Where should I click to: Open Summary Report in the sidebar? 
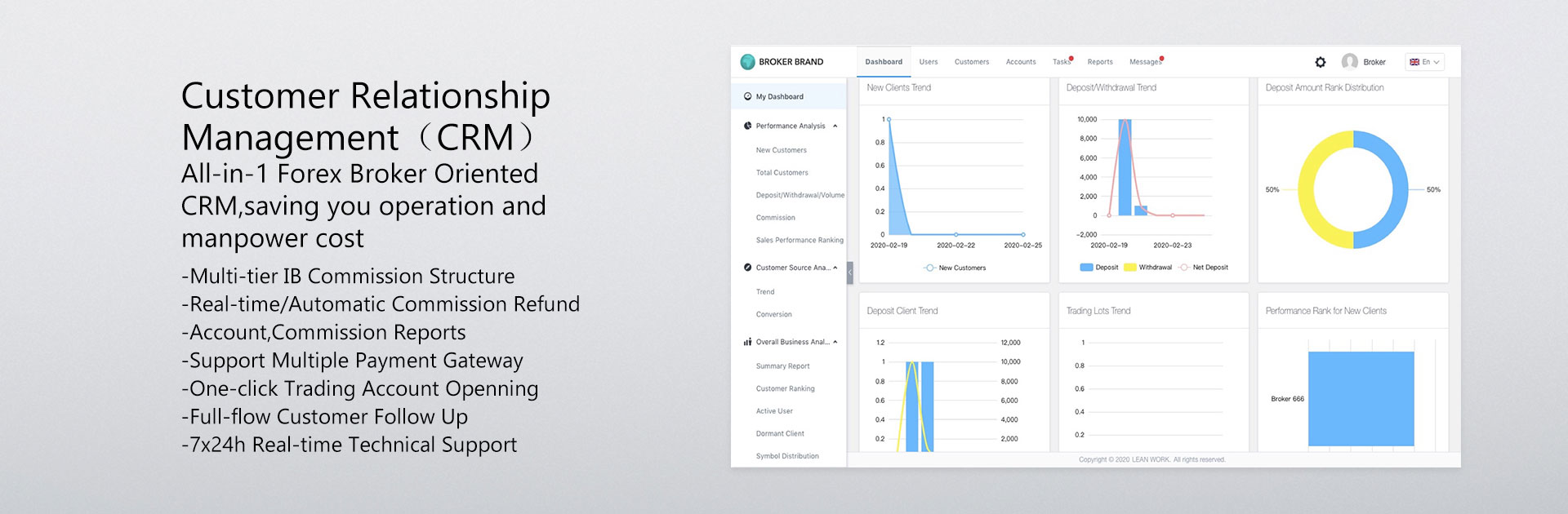point(783,366)
